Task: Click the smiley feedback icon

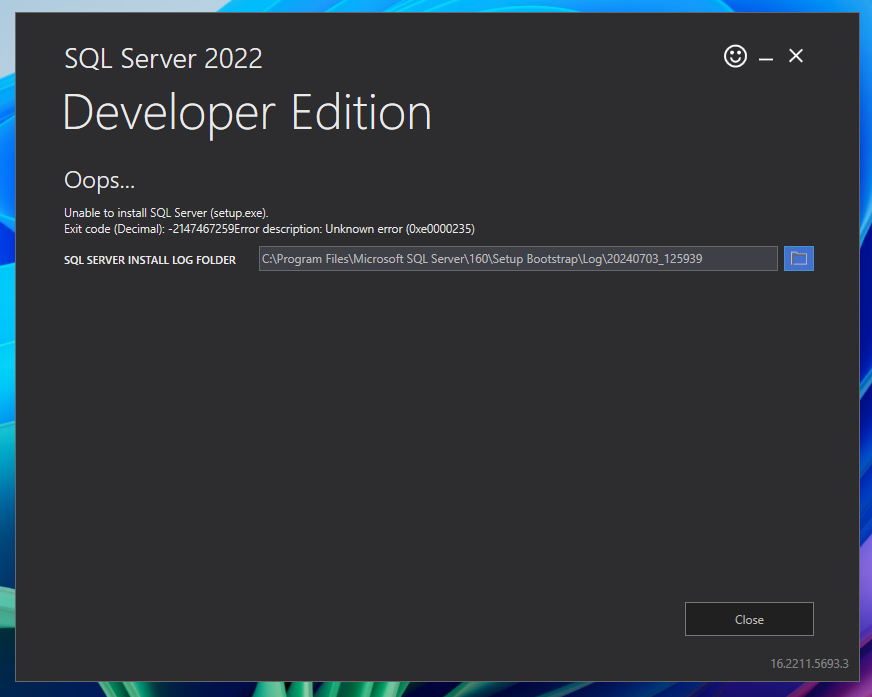Action: (735, 56)
